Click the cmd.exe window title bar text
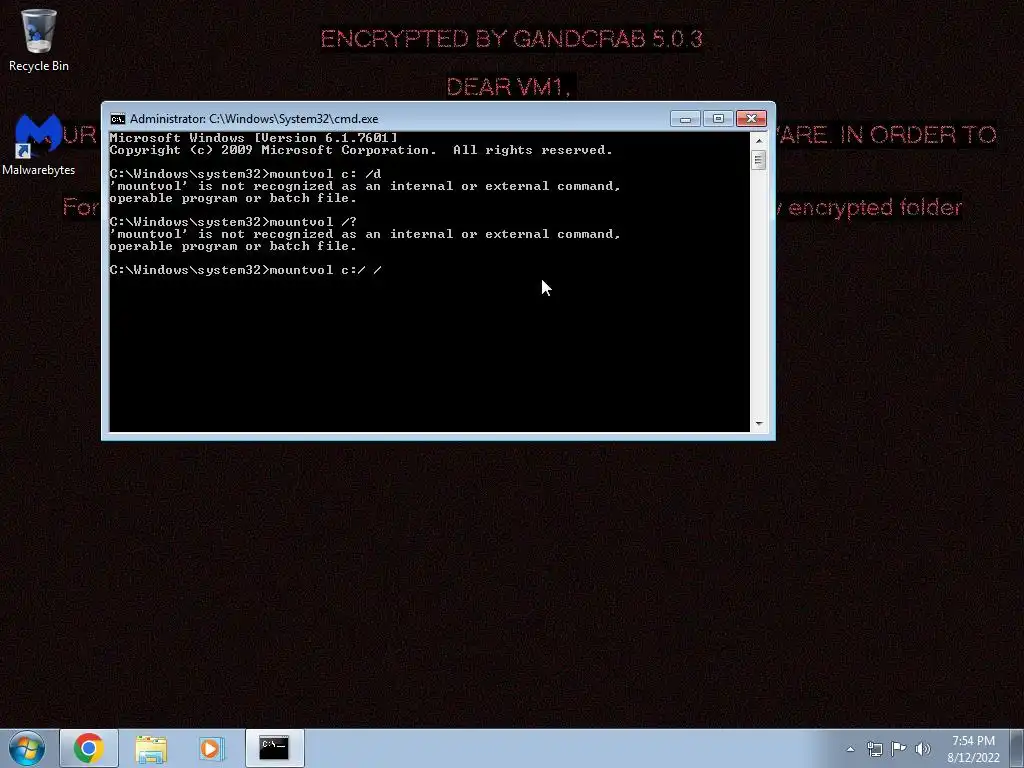1024x768 pixels. [x=254, y=119]
